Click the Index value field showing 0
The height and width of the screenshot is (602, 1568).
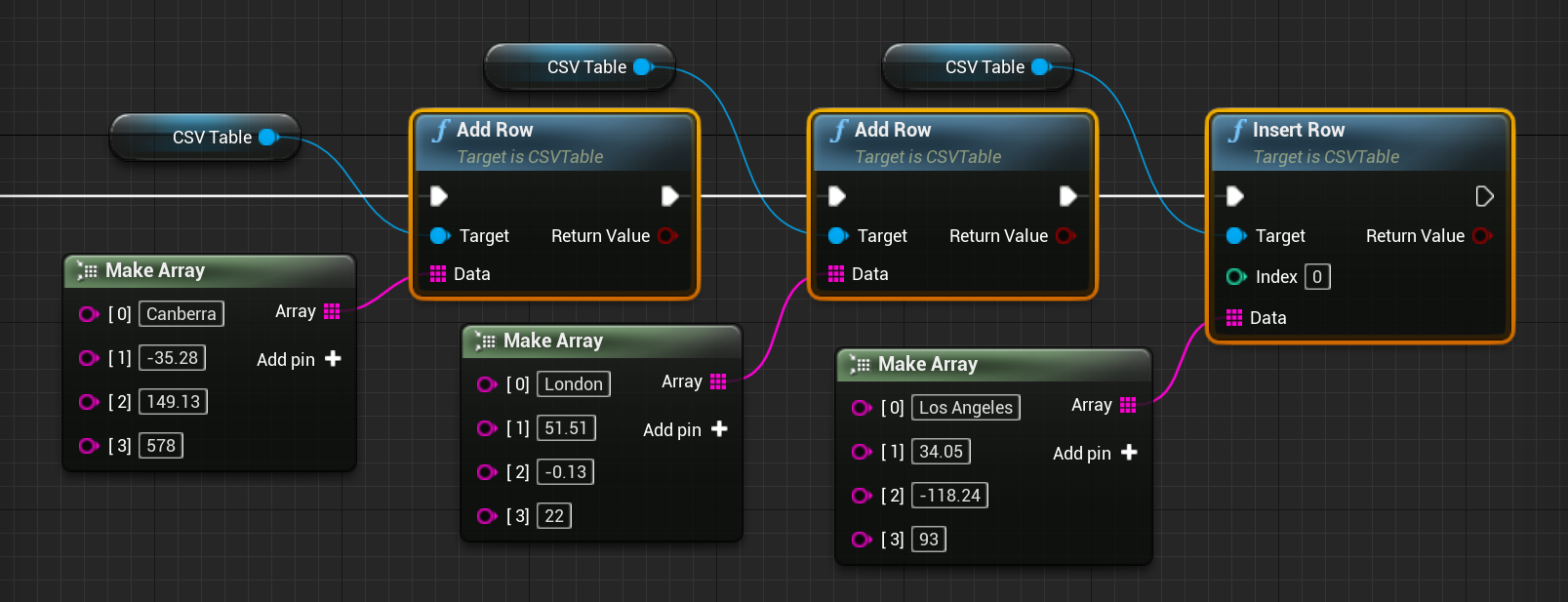coord(1317,277)
